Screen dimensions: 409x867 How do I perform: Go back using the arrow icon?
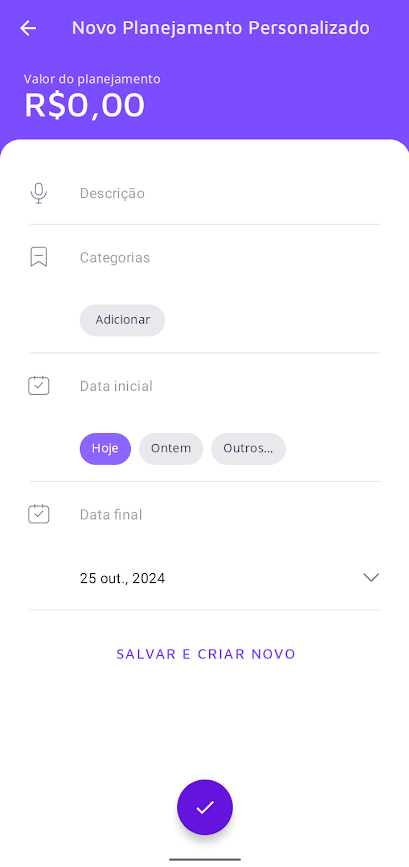pos(28,28)
